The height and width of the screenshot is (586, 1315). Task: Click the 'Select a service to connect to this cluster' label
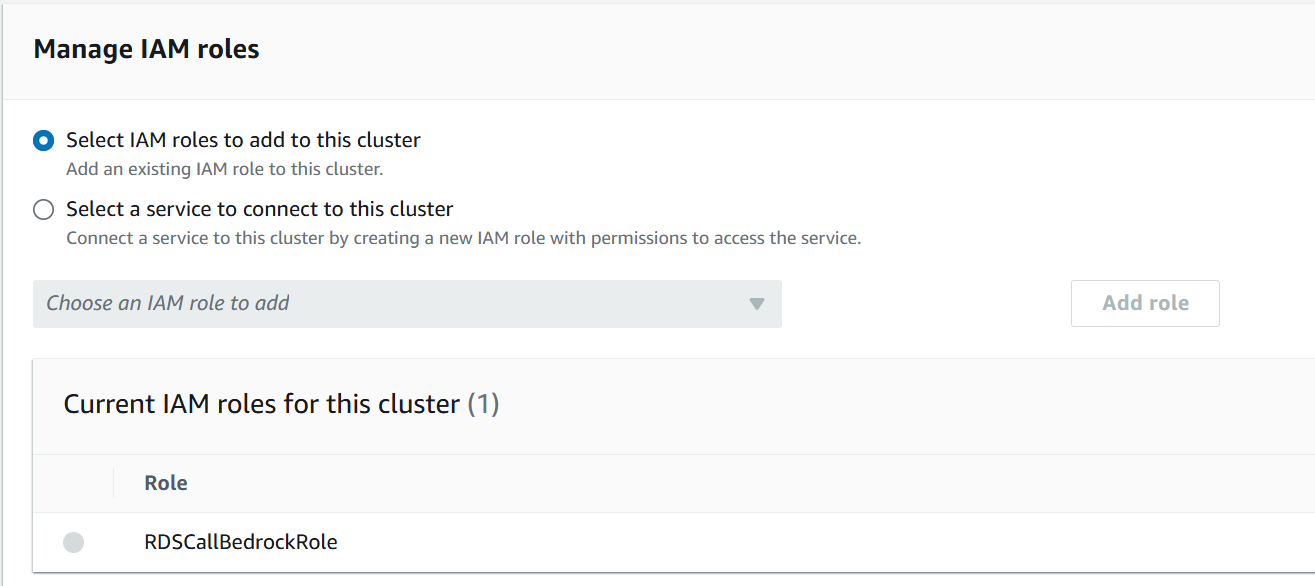click(259, 209)
